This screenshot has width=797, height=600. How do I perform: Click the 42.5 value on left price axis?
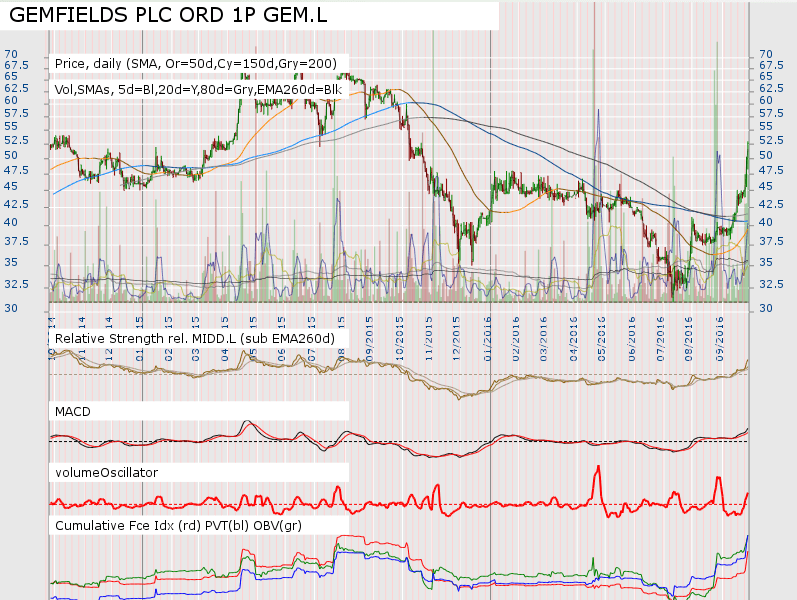16,204
